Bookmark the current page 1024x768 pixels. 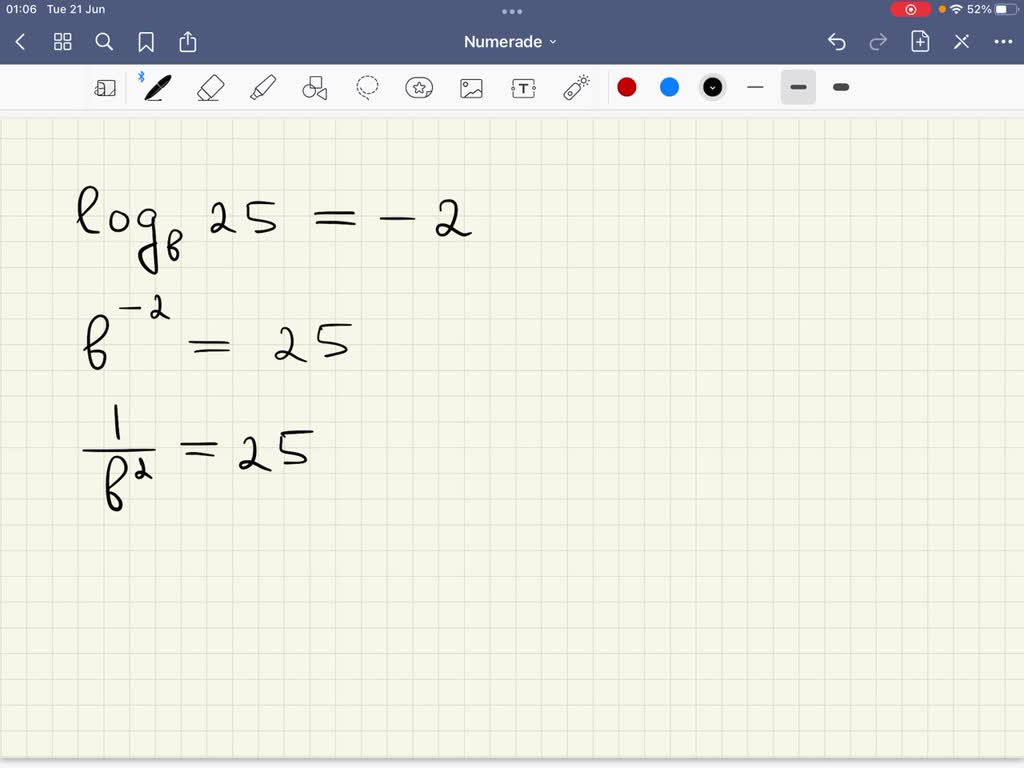(x=146, y=42)
